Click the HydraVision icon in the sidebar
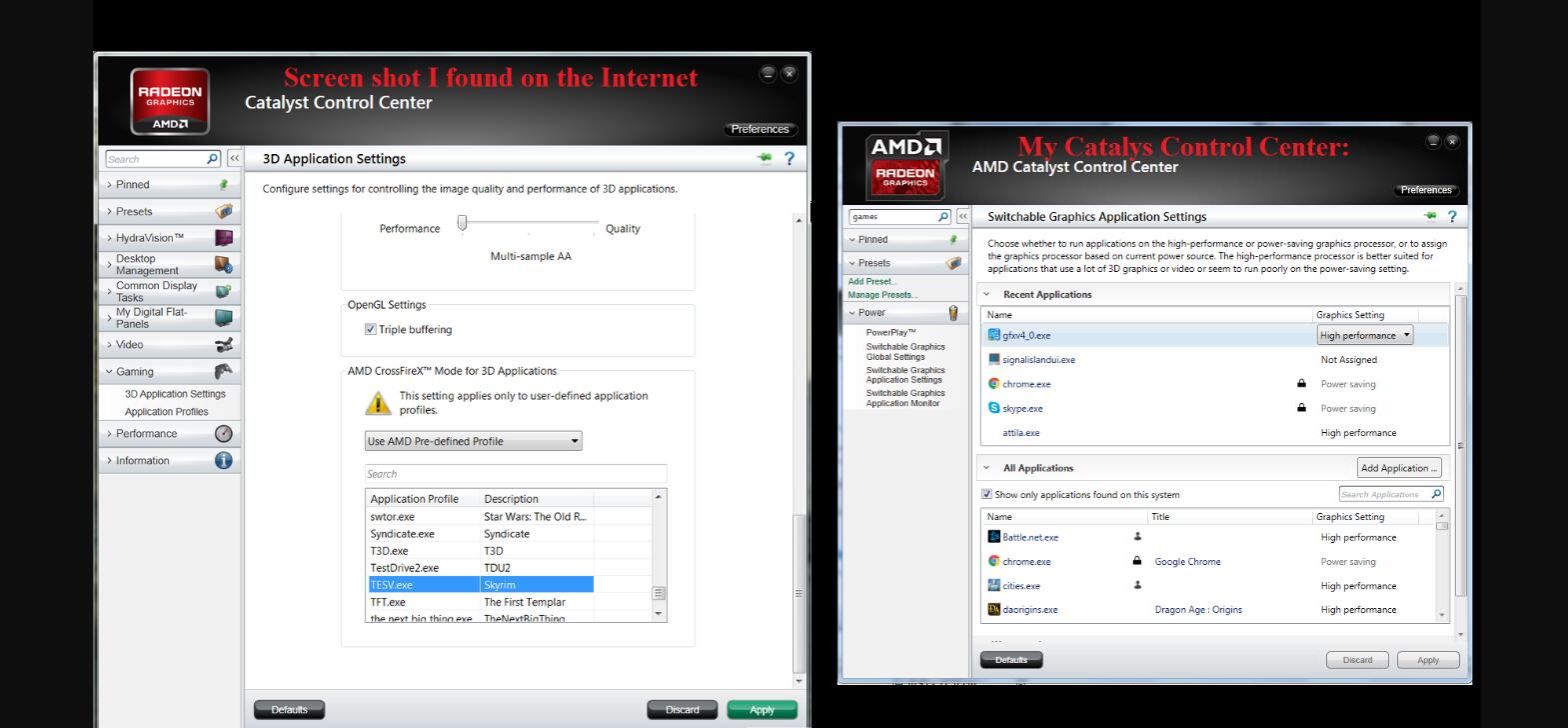The height and width of the screenshot is (728, 1568). [224, 238]
